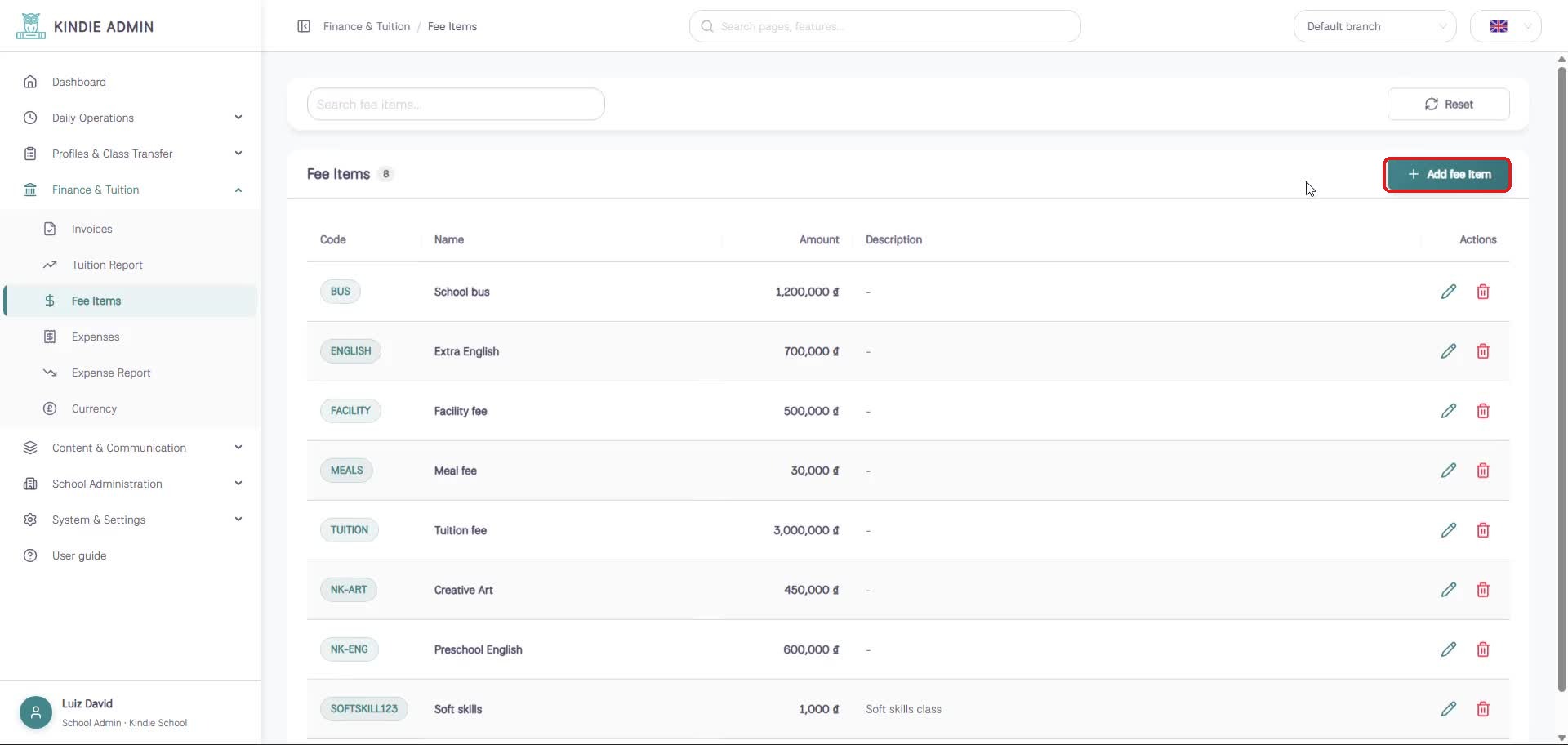
Task: Delete the Soft skills fee item
Action: 1483,709
